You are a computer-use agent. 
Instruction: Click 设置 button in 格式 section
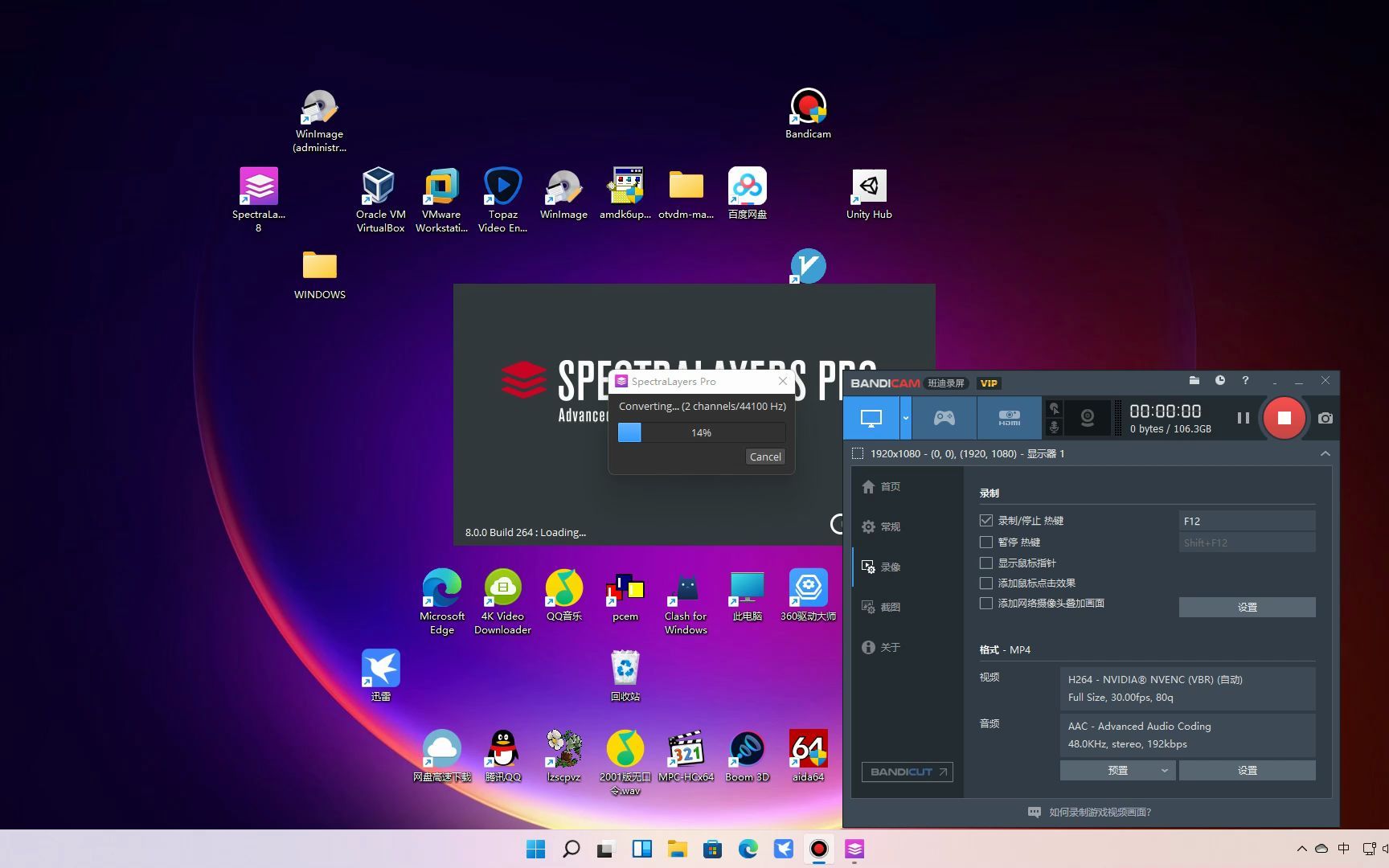click(x=1247, y=770)
